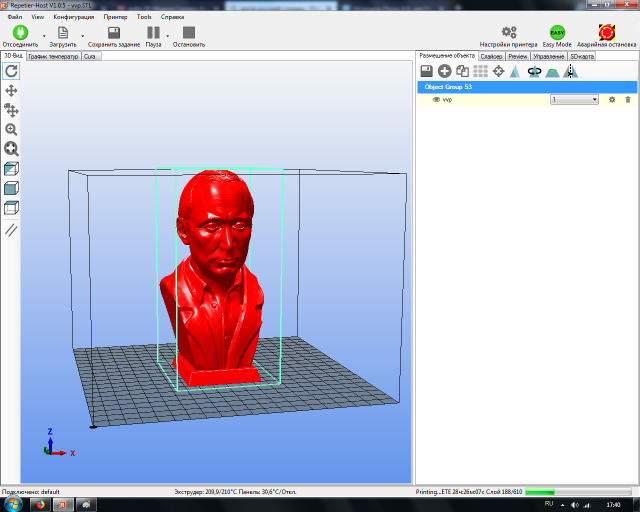Open the Windows Start button

[x=13, y=504]
